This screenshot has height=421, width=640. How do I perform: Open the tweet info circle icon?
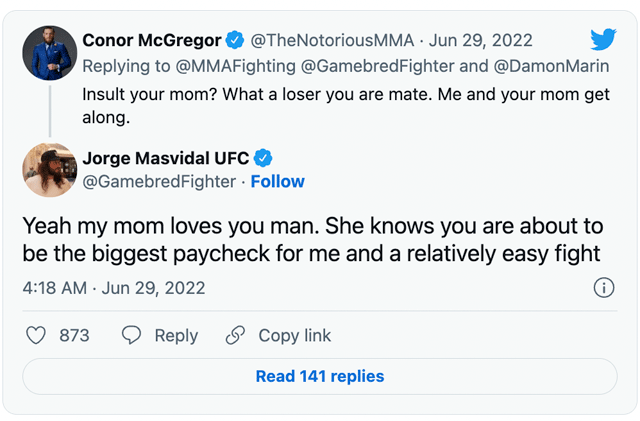pos(603,288)
